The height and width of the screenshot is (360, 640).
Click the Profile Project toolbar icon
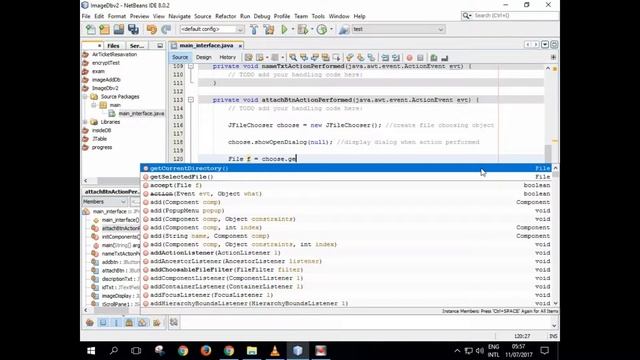[322, 29]
